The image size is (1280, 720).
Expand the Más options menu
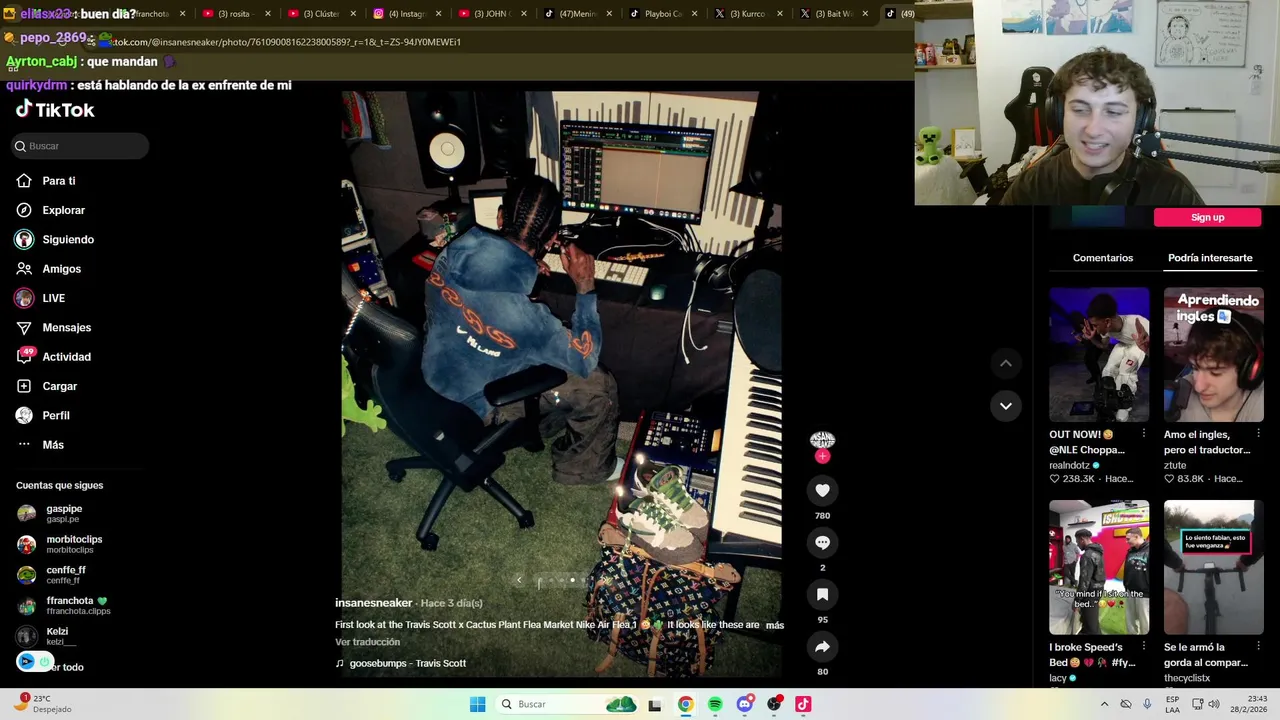point(53,445)
